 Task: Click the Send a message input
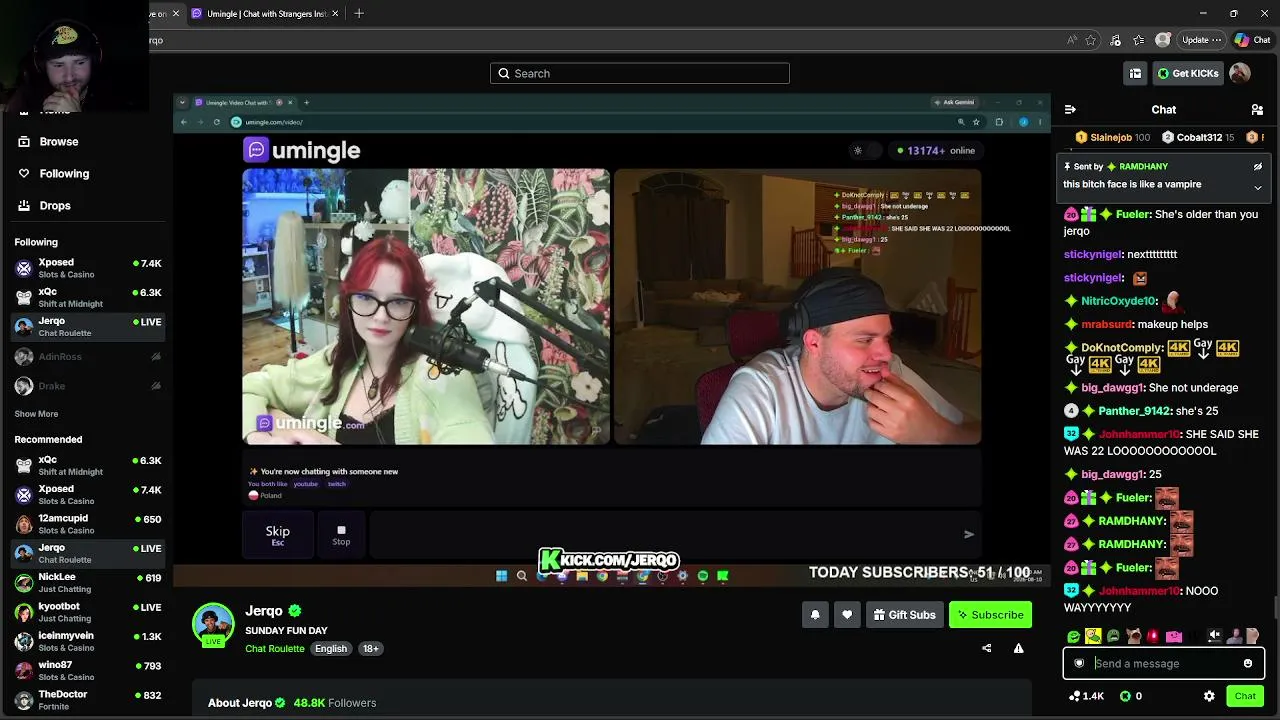click(1165, 663)
